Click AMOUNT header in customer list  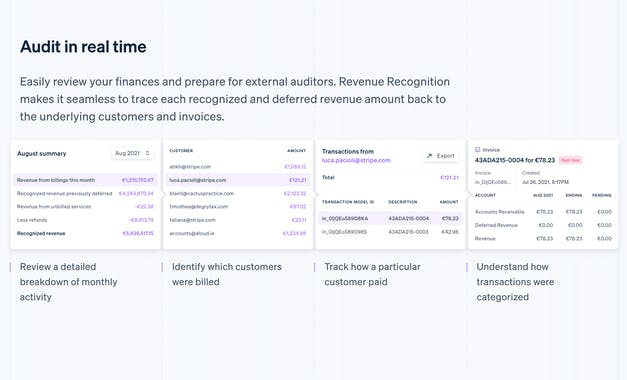[296, 151]
